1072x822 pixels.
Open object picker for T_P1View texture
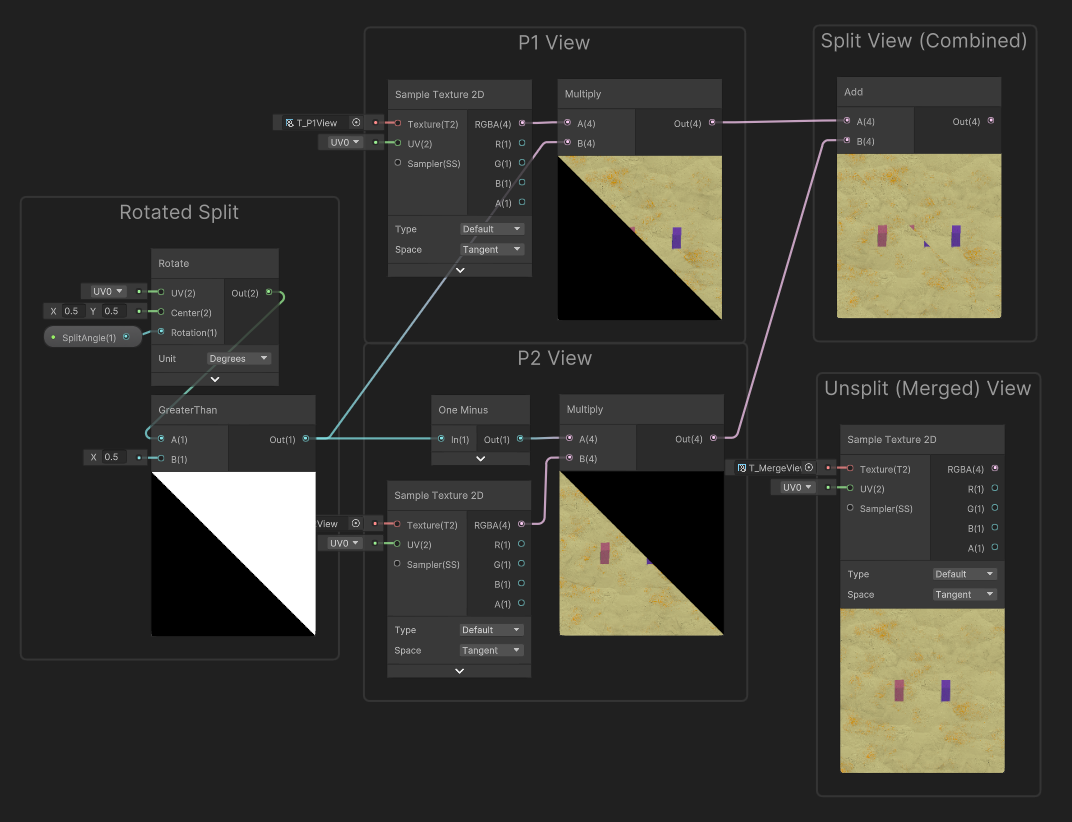coord(356,122)
